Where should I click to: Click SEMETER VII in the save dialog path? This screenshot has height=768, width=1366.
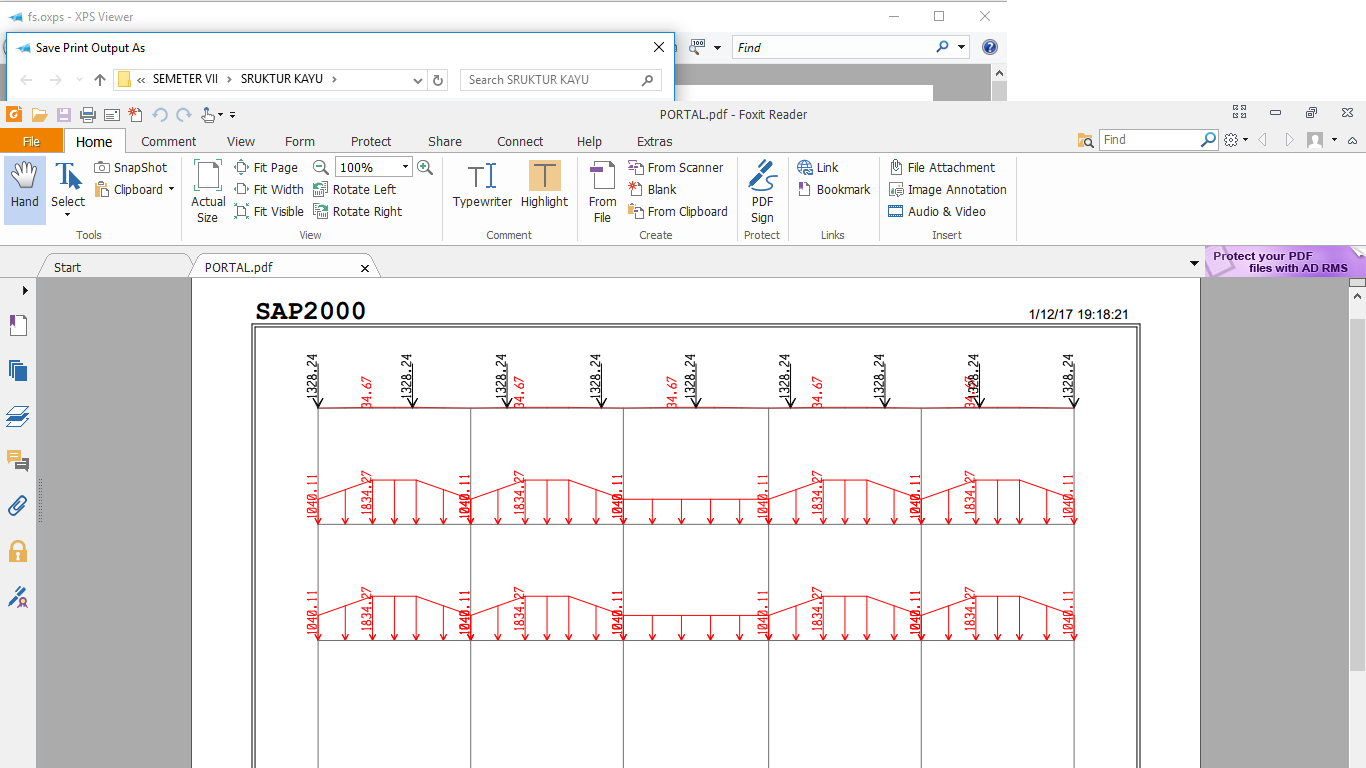(185, 79)
